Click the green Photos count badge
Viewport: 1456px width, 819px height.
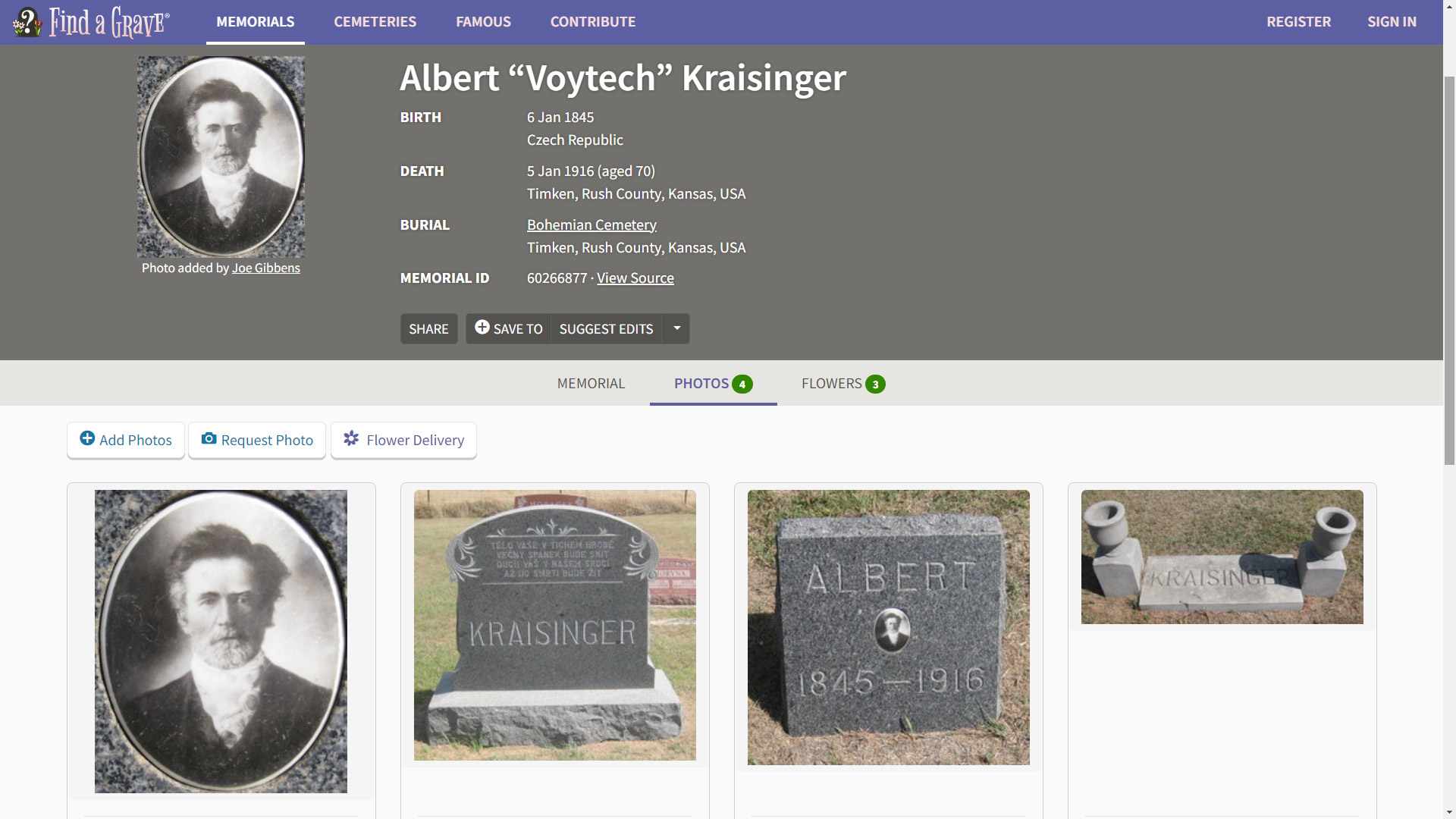(742, 384)
